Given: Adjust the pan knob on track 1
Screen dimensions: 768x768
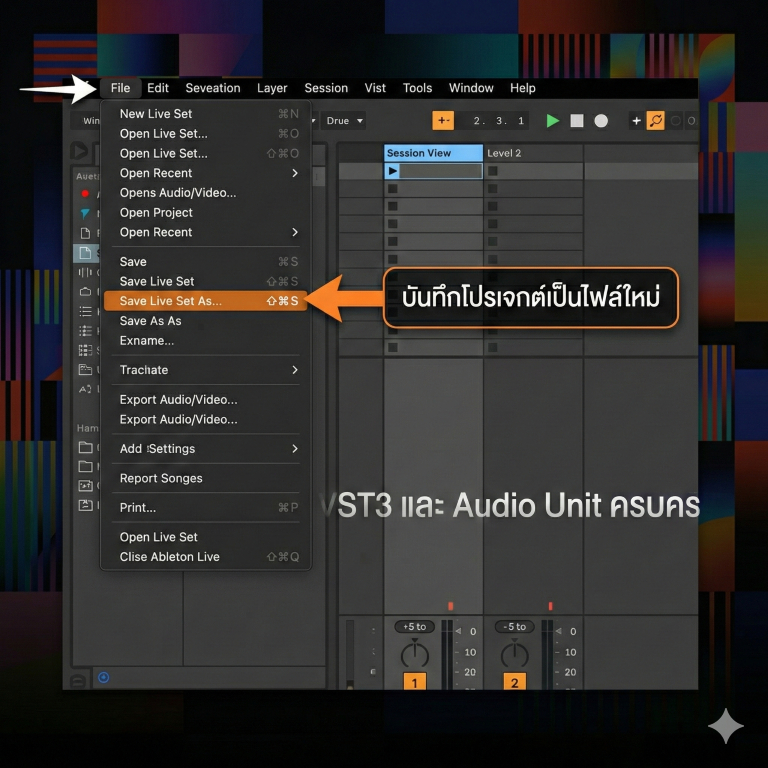Looking at the screenshot, I should (x=415, y=654).
